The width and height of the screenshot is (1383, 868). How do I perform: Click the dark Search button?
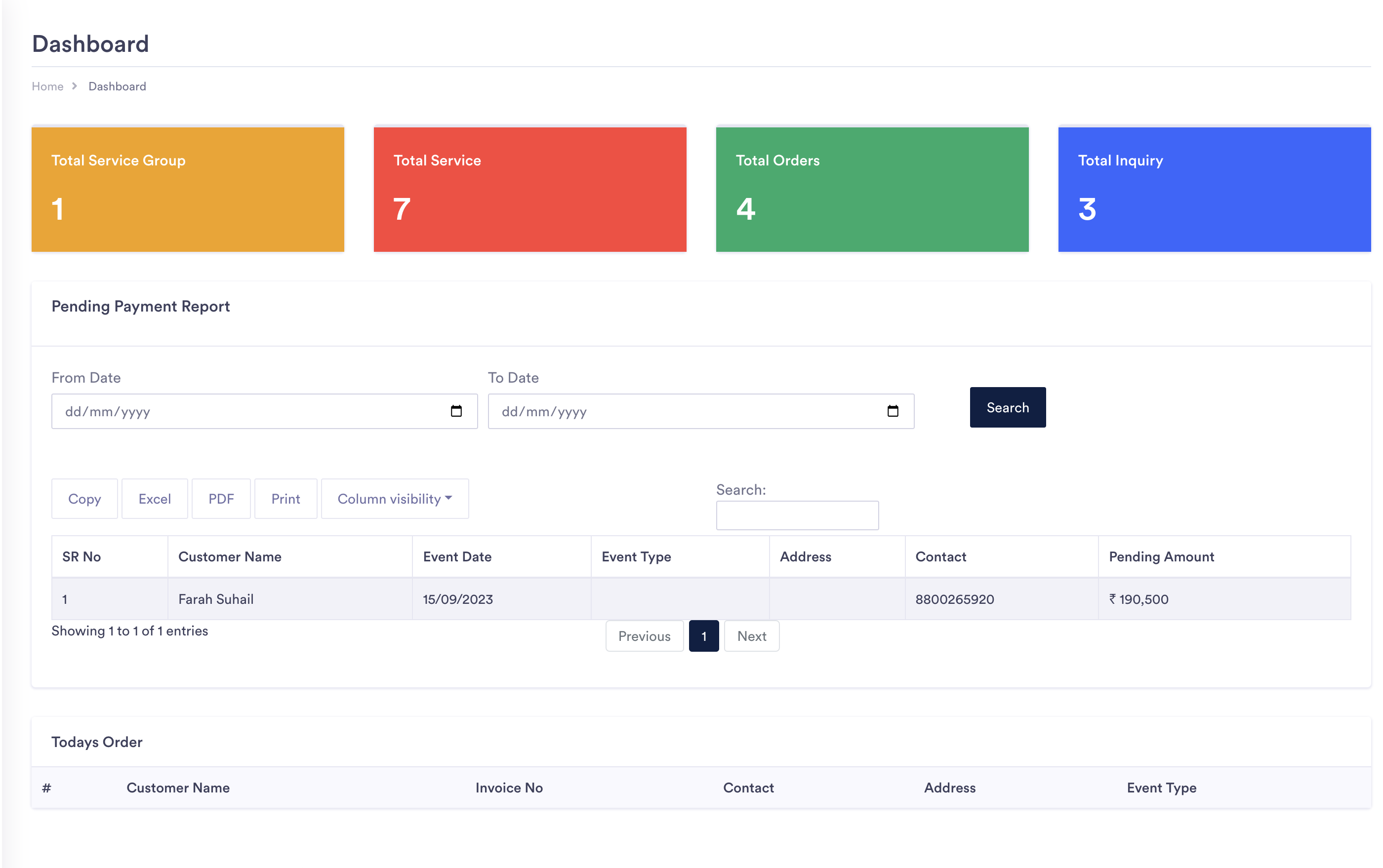point(1008,407)
